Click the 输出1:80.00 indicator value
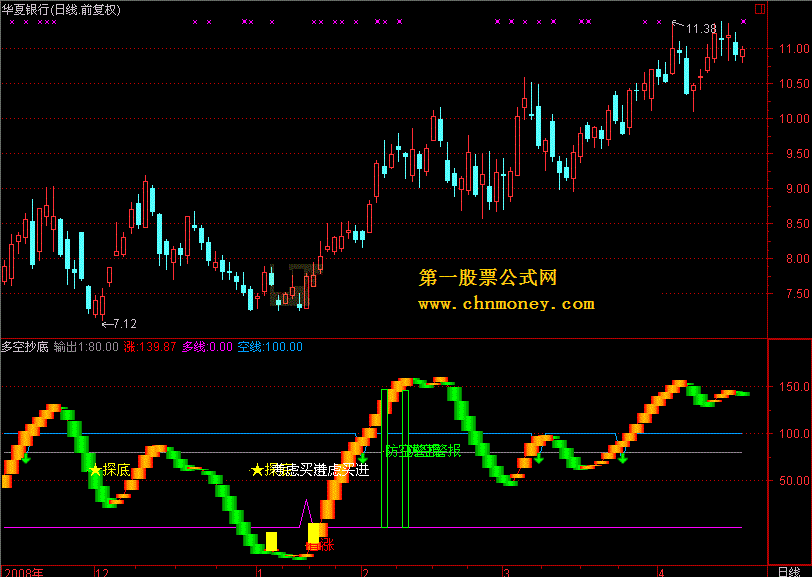 click(x=86, y=347)
